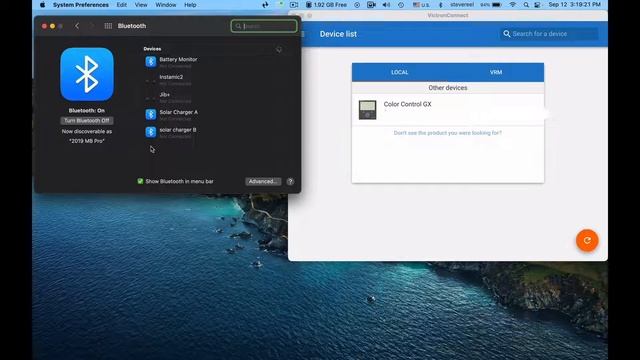The height and width of the screenshot is (360, 640).
Task: Open Control Center in menu bar
Action: [x=538, y=5]
